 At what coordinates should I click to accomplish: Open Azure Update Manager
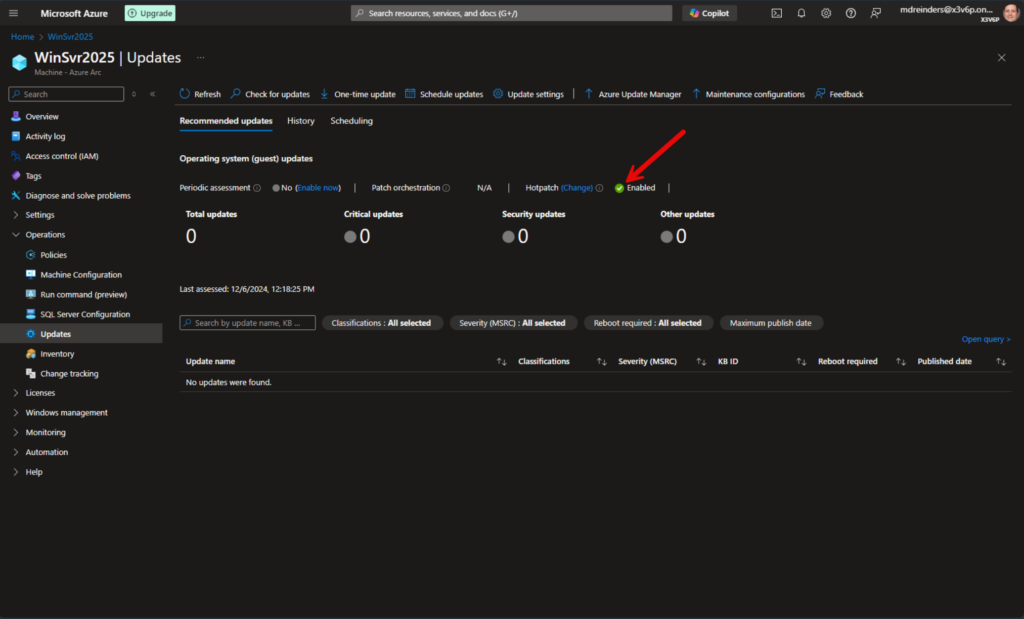tap(633, 94)
